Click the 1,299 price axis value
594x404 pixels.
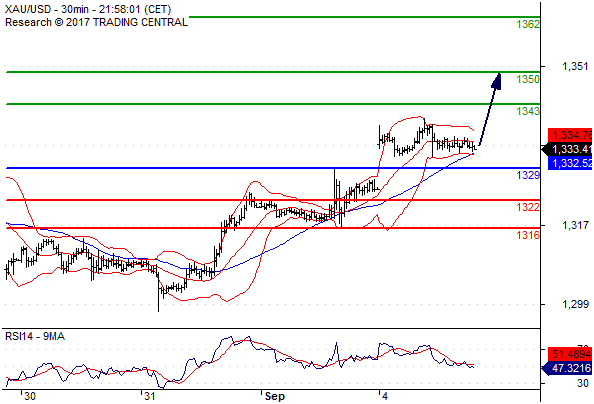coord(575,304)
